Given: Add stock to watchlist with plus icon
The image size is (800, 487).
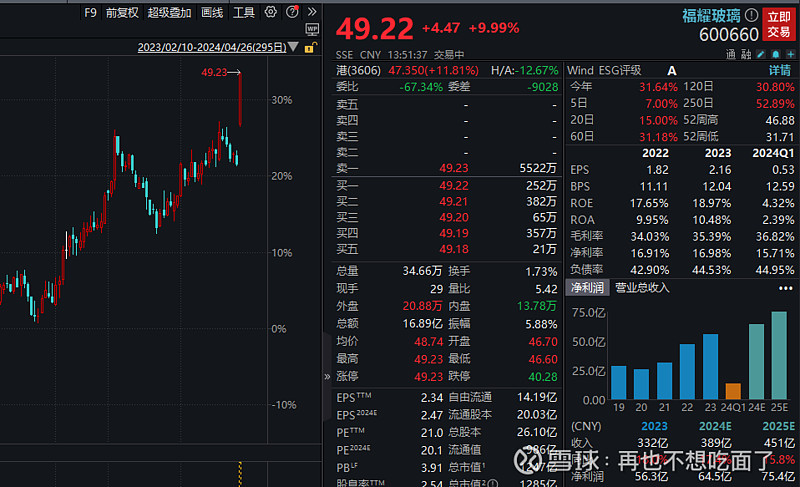Looking at the screenshot, I should (791, 54).
